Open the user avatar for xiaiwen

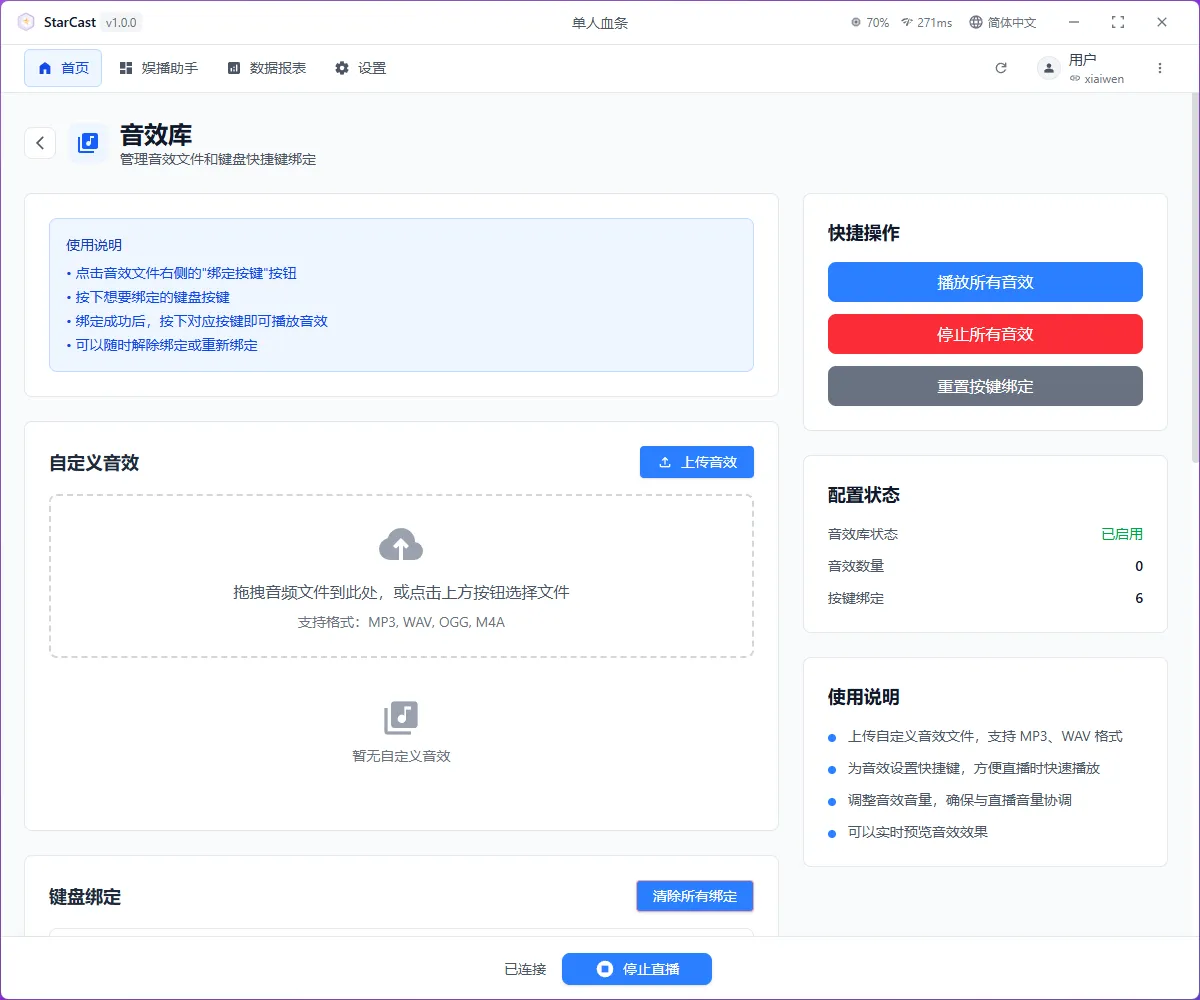point(1047,68)
